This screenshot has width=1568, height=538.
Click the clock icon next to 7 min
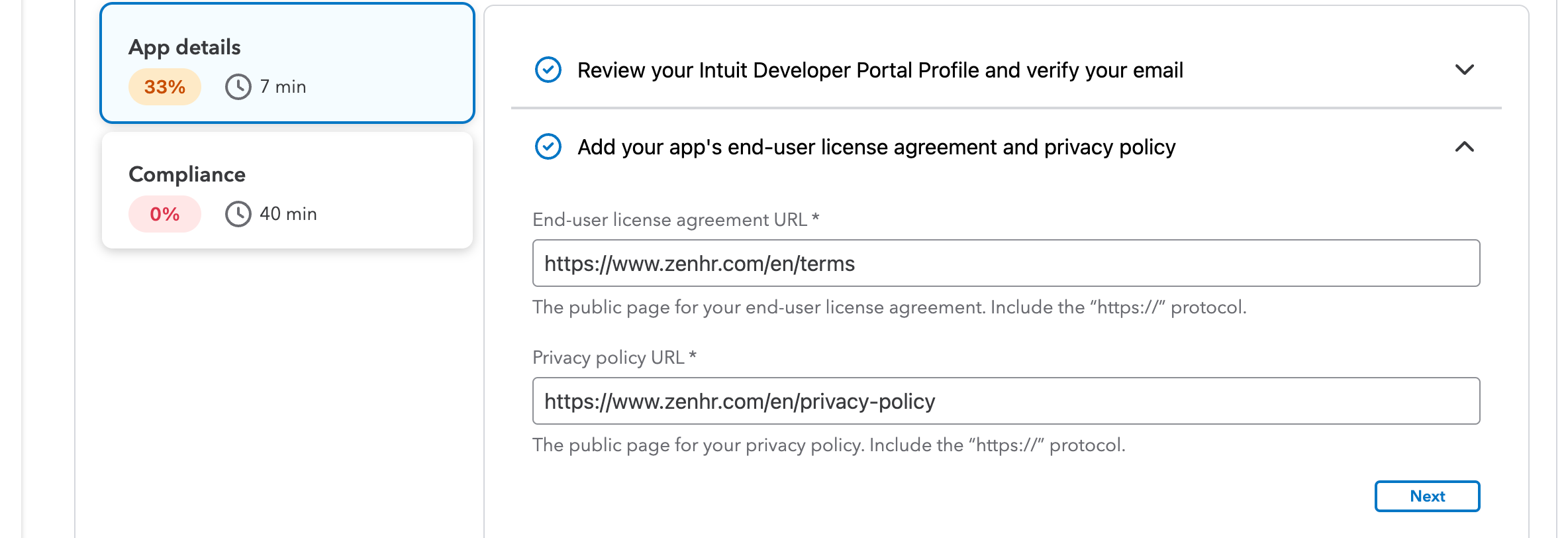(238, 87)
